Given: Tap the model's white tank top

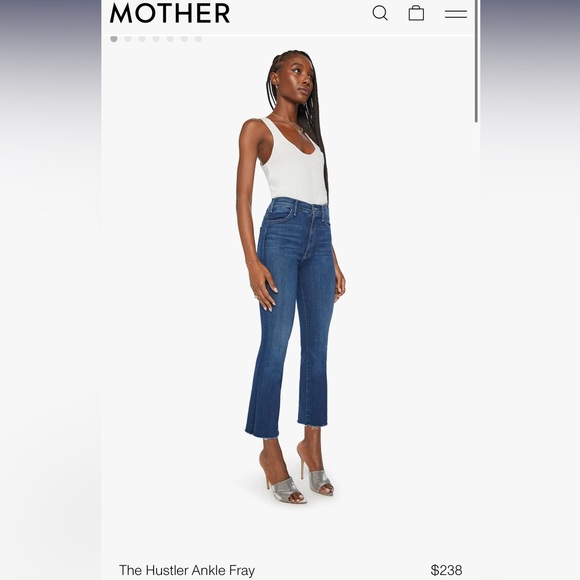Looking at the screenshot, I should (294, 163).
